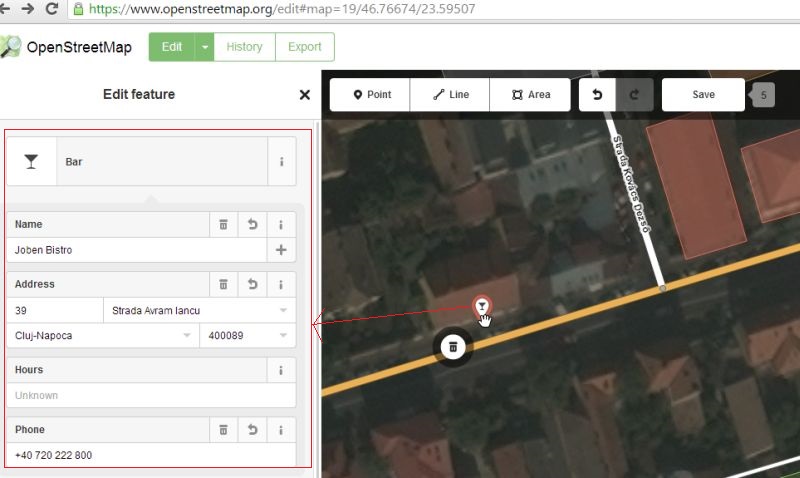Click the round trash button on the map
800x478 pixels.
point(453,347)
